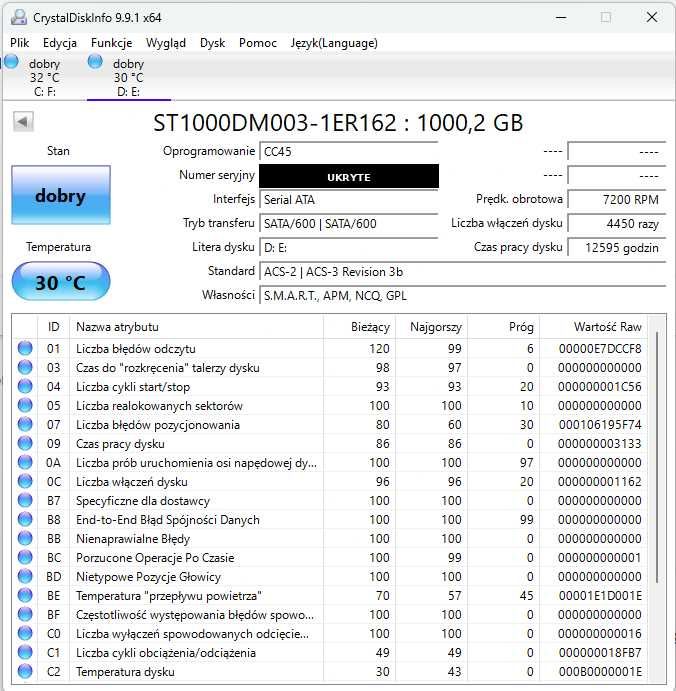Click status icon for attribute BF
676x691 pixels.
click(x=25, y=614)
